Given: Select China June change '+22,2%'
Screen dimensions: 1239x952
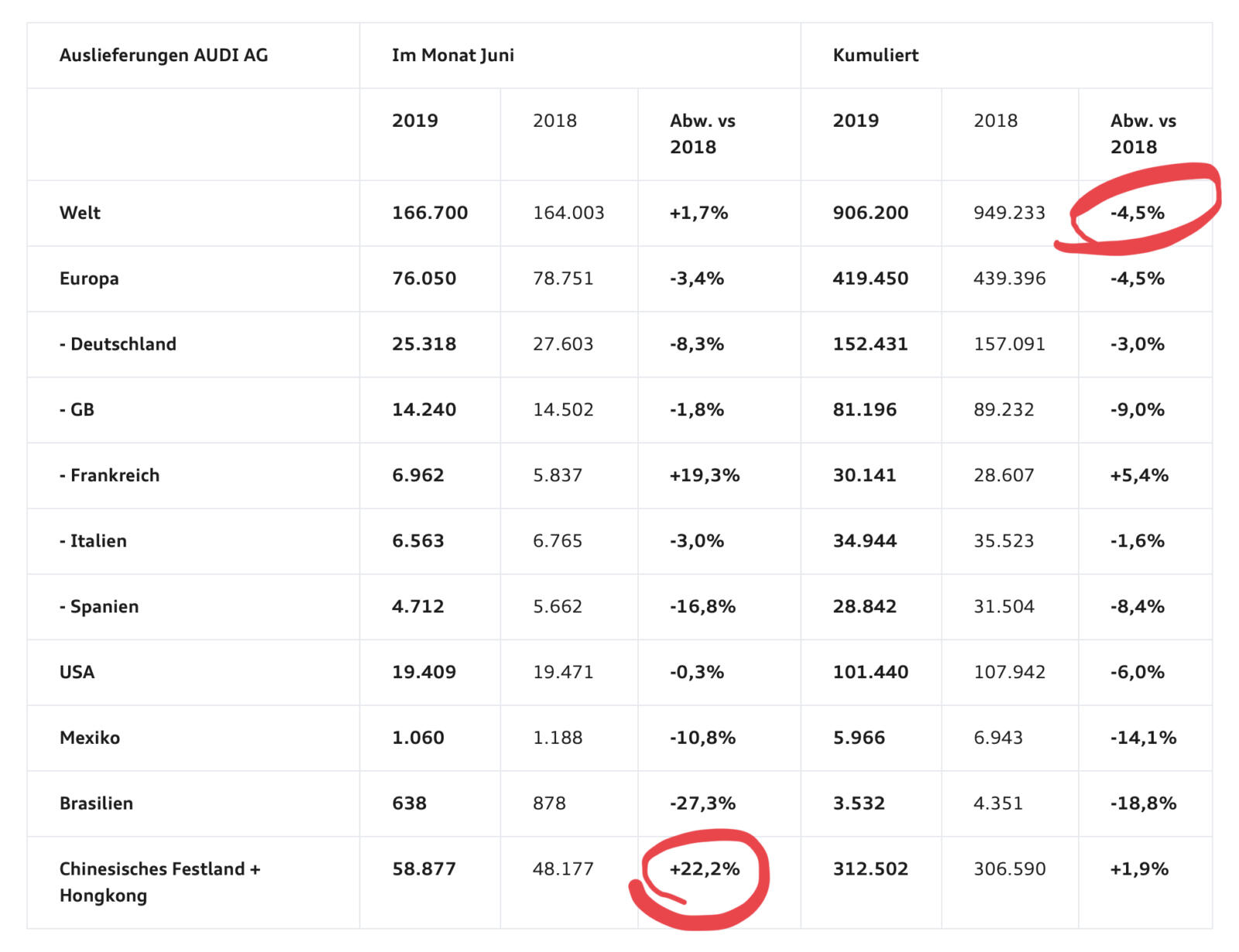Looking at the screenshot, I should [x=704, y=869].
